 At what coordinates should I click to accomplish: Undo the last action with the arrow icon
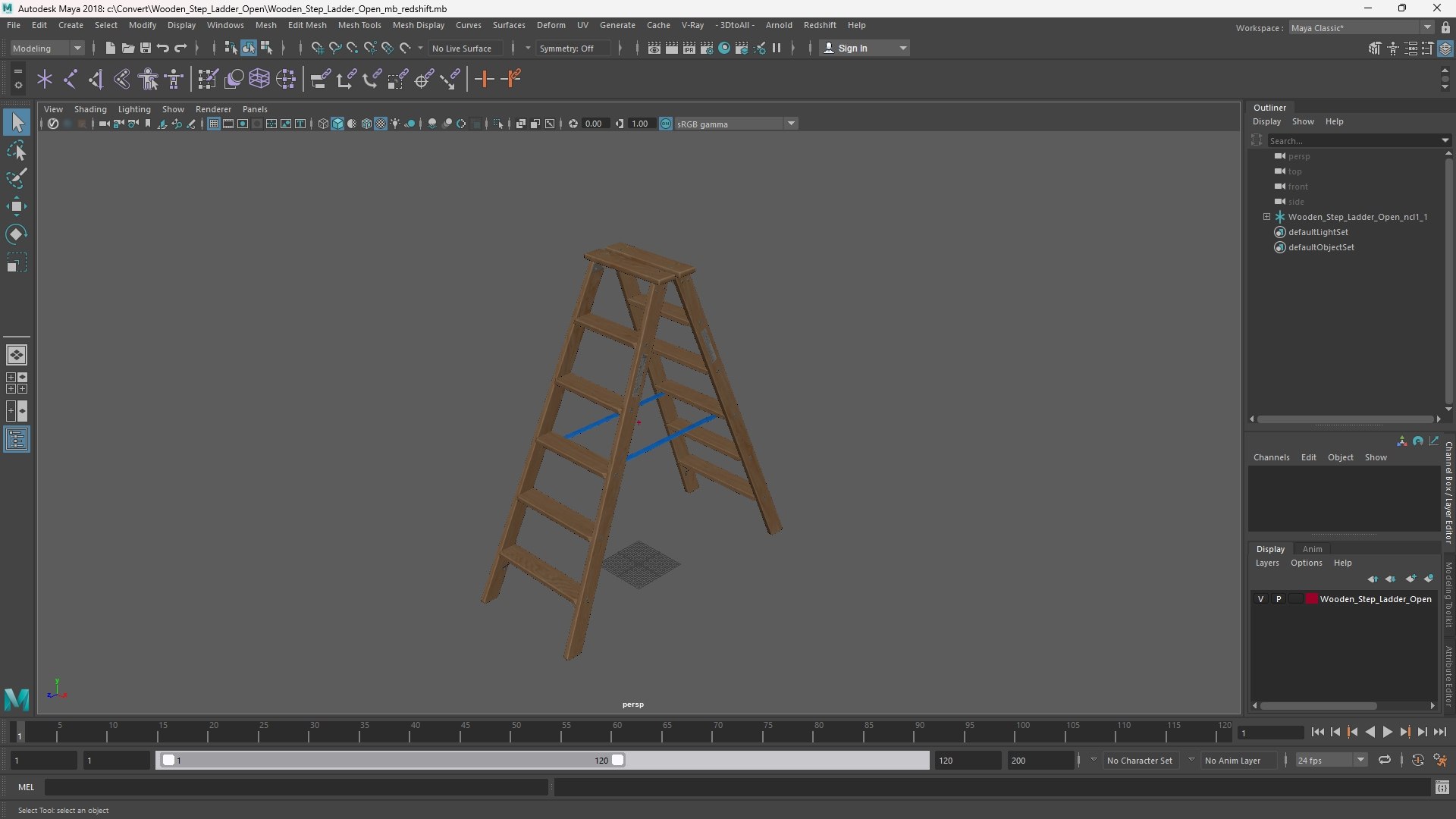pyautogui.click(x=162, y=48)
